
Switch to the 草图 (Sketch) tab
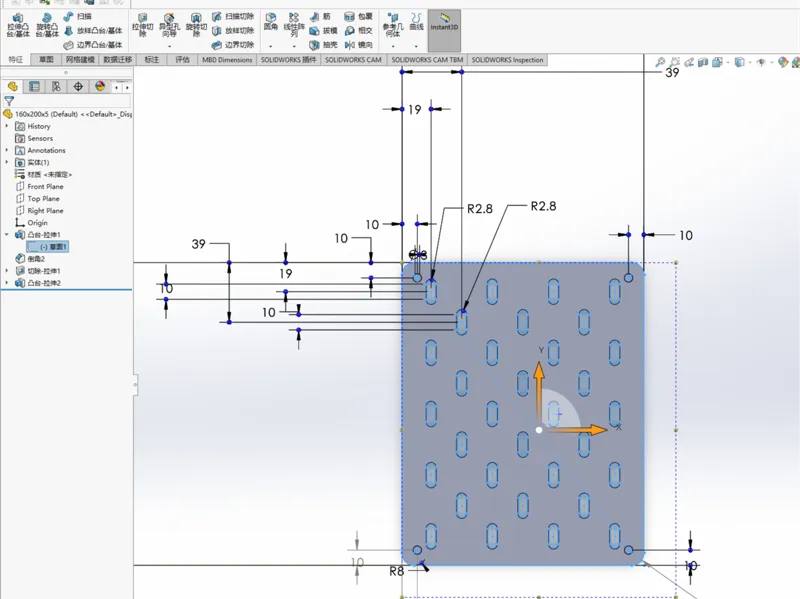pyautogui.click(x=46, y=60)
